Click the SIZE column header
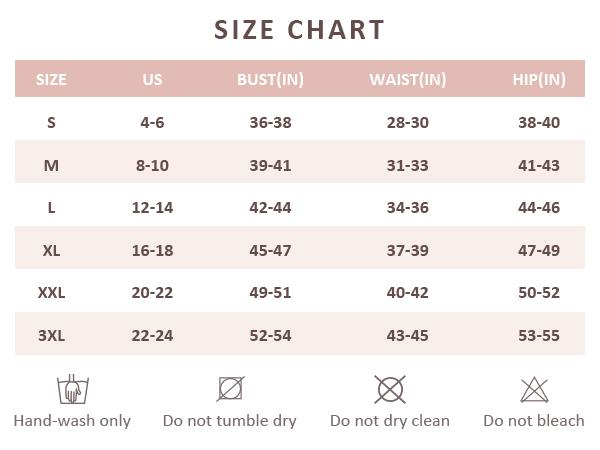Screen dimensions: 600x450 click(51, 79)
